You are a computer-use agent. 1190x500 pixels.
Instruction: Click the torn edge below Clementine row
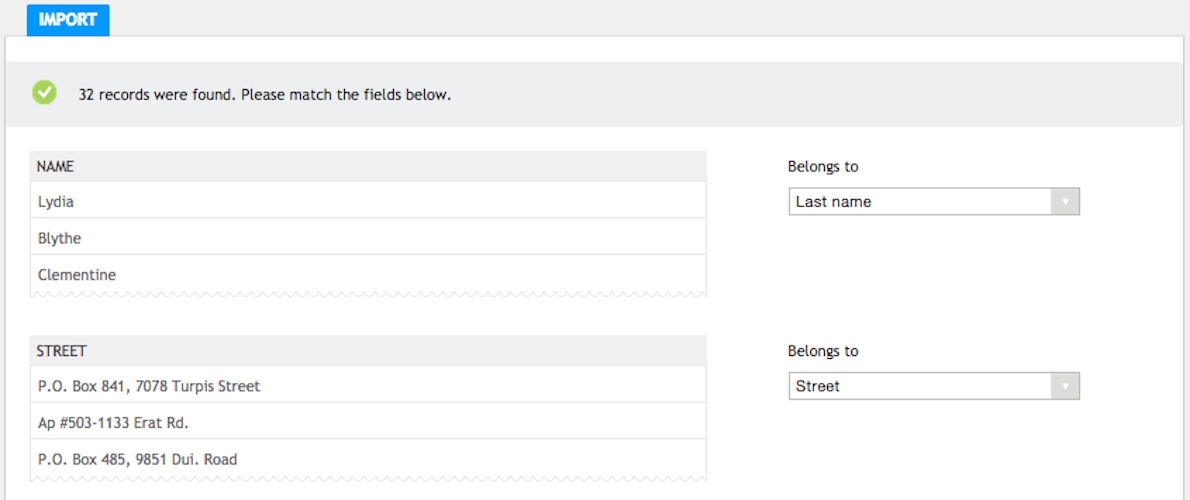click(368, 294)
